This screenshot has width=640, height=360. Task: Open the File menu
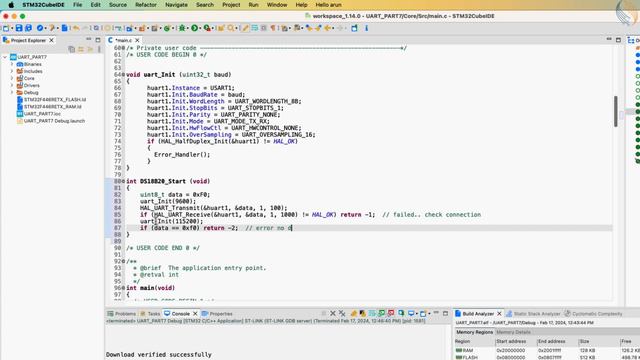pos(78,5)
